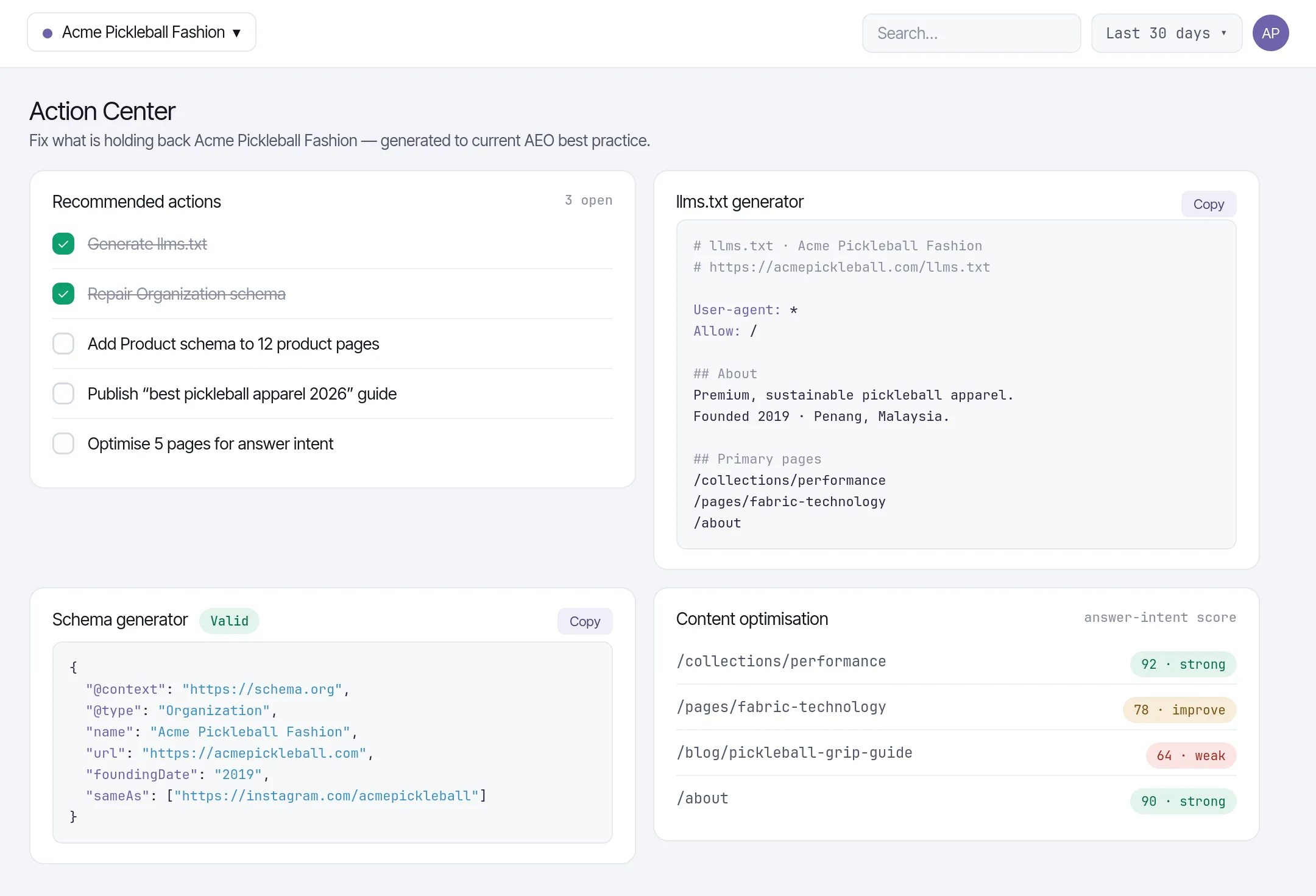Image resolution: width=1316 pixels, height=896 pixels.
Task: Copy the llms.txt generator output
Action: [1208, 204]
